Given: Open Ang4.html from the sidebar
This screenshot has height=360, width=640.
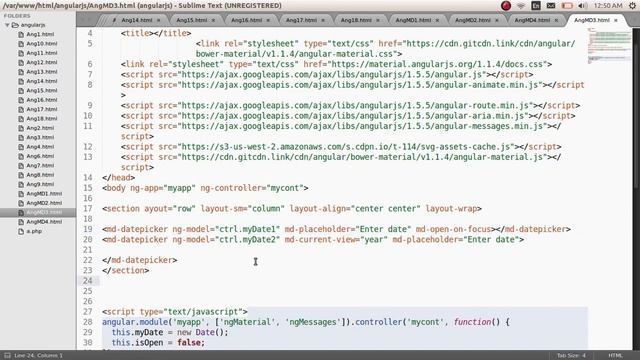Looking at the screenshot, I should pyautogui.click(x=40, y=147).
